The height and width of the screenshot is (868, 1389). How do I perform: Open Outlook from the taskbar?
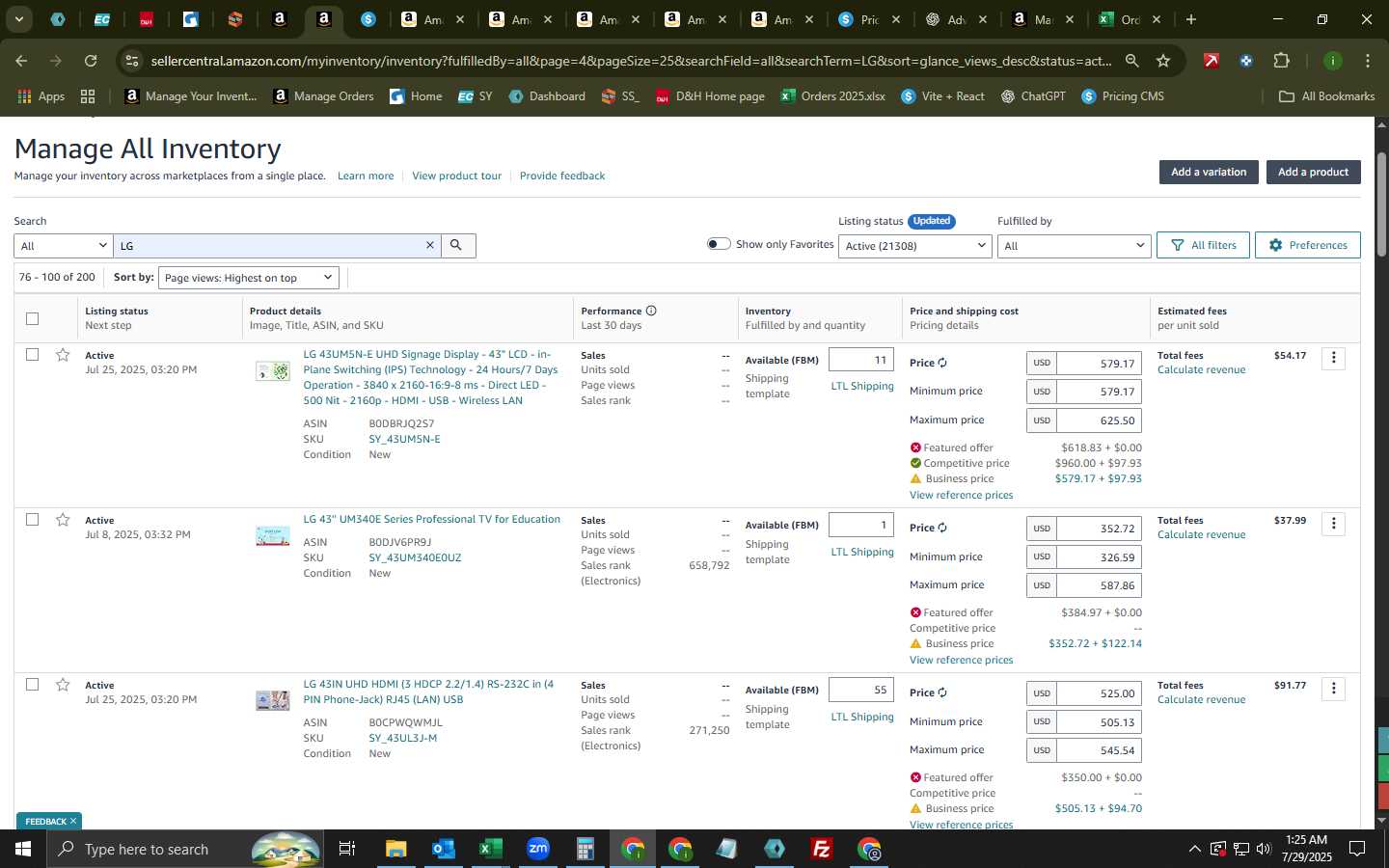[443, 849]
